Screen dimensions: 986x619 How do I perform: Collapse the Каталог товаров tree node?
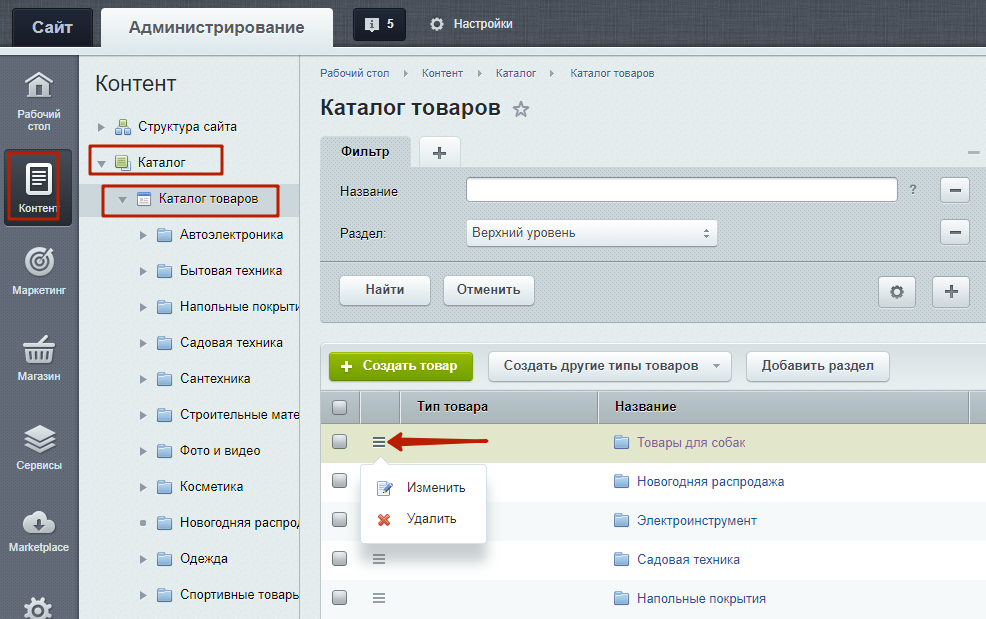(123, 199)
